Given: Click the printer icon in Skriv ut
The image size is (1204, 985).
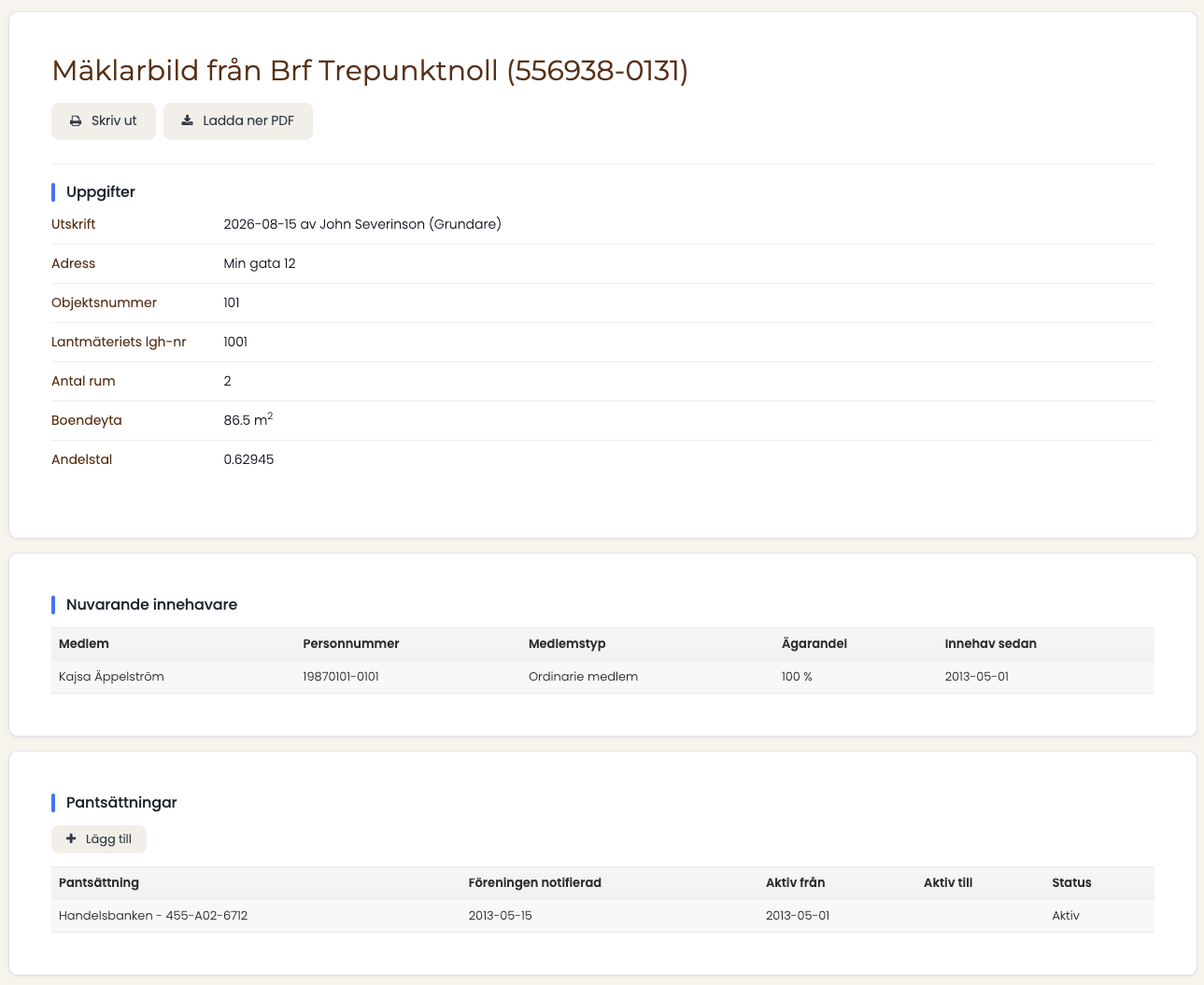Looking at the screenshot, I should [76, 121].
